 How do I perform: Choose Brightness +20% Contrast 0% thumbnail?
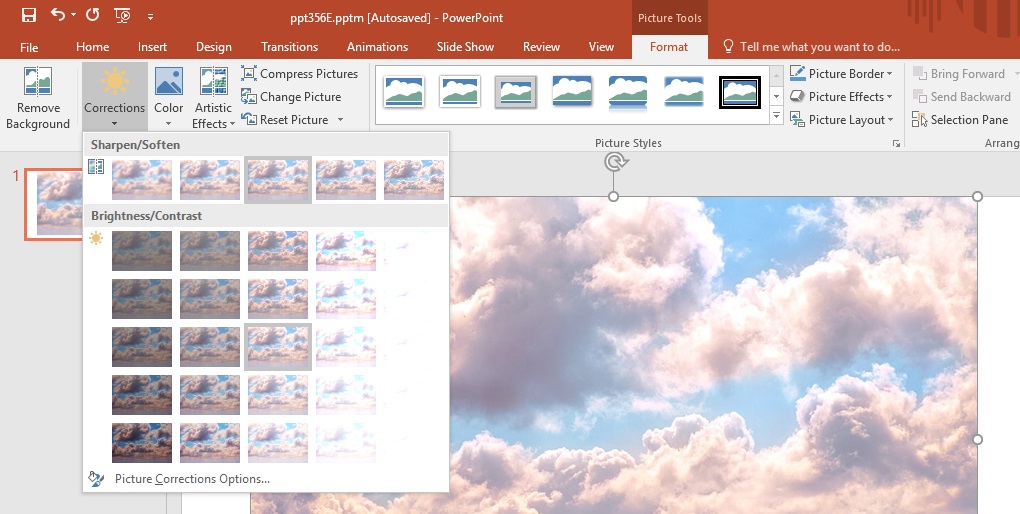[346, 347]
